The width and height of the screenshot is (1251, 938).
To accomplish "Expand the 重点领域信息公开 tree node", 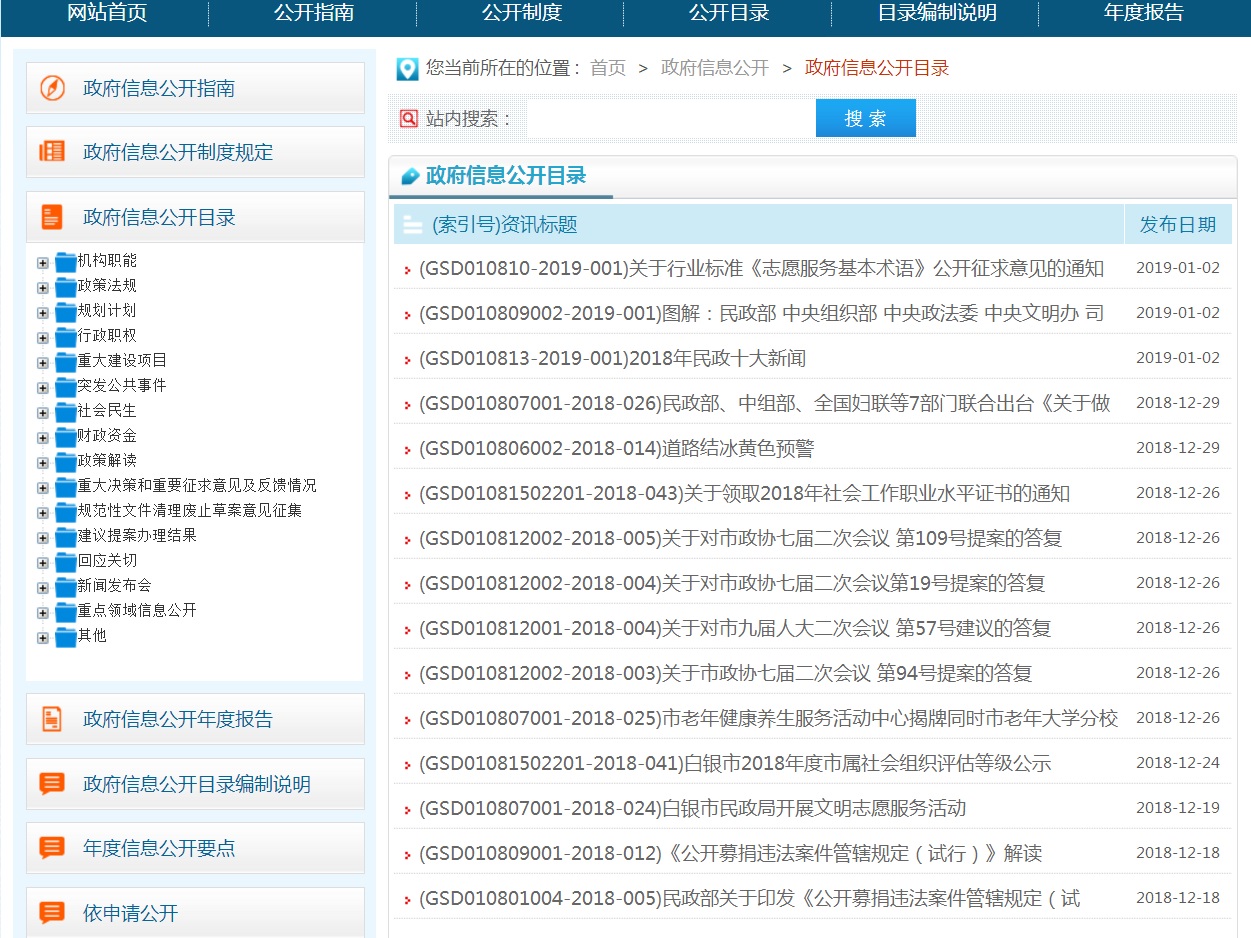I will (43, 613).
